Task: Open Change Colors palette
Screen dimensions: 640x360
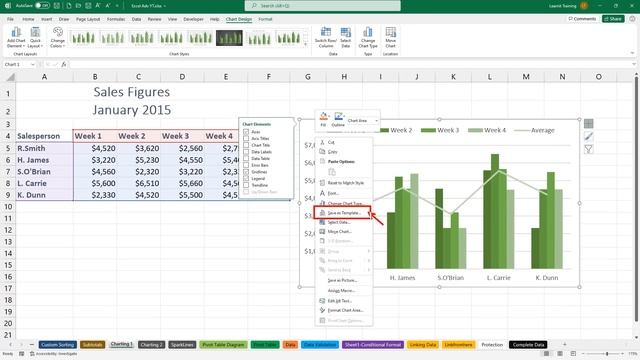Action: coord(58,38)
